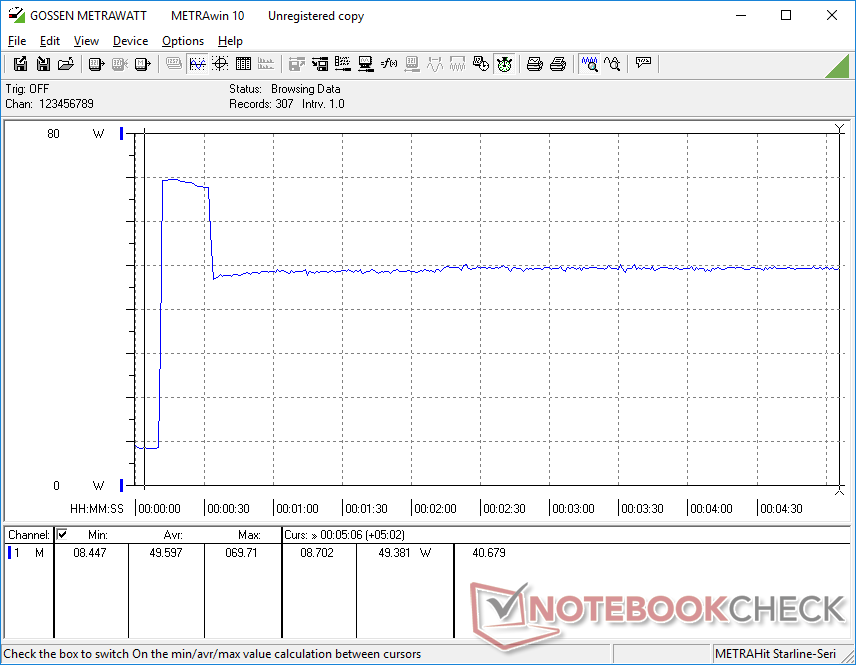This screenshot has height=665, width=856.
Task: Click the grayed sine-wave signal icon
Action: click(x=435, y=64)
